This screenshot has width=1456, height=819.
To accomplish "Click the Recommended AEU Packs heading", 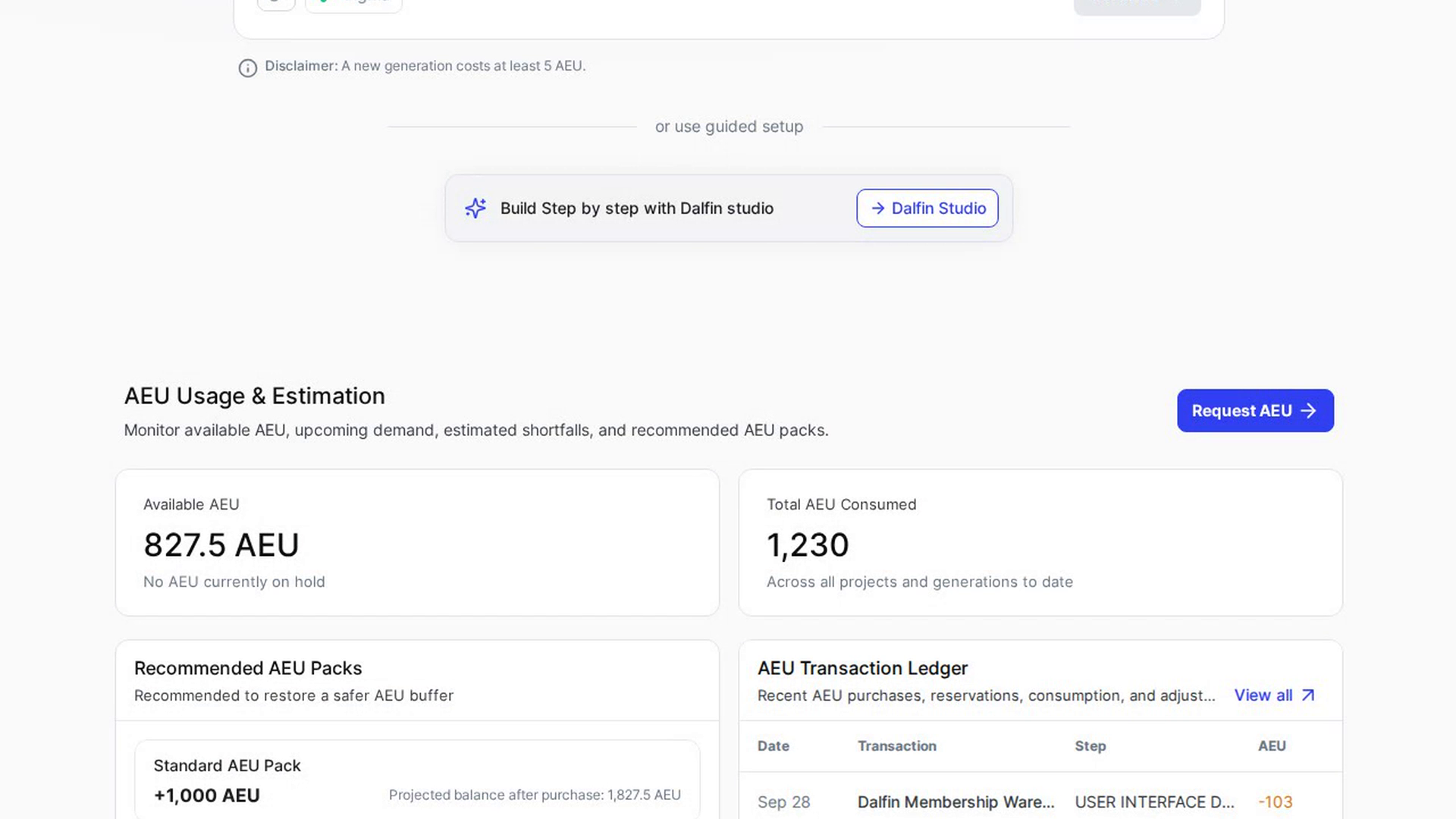I will (x=248, y=668).
